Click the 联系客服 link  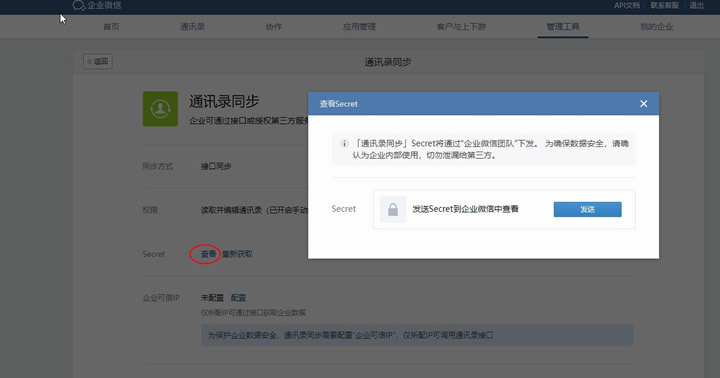point(664,6)
